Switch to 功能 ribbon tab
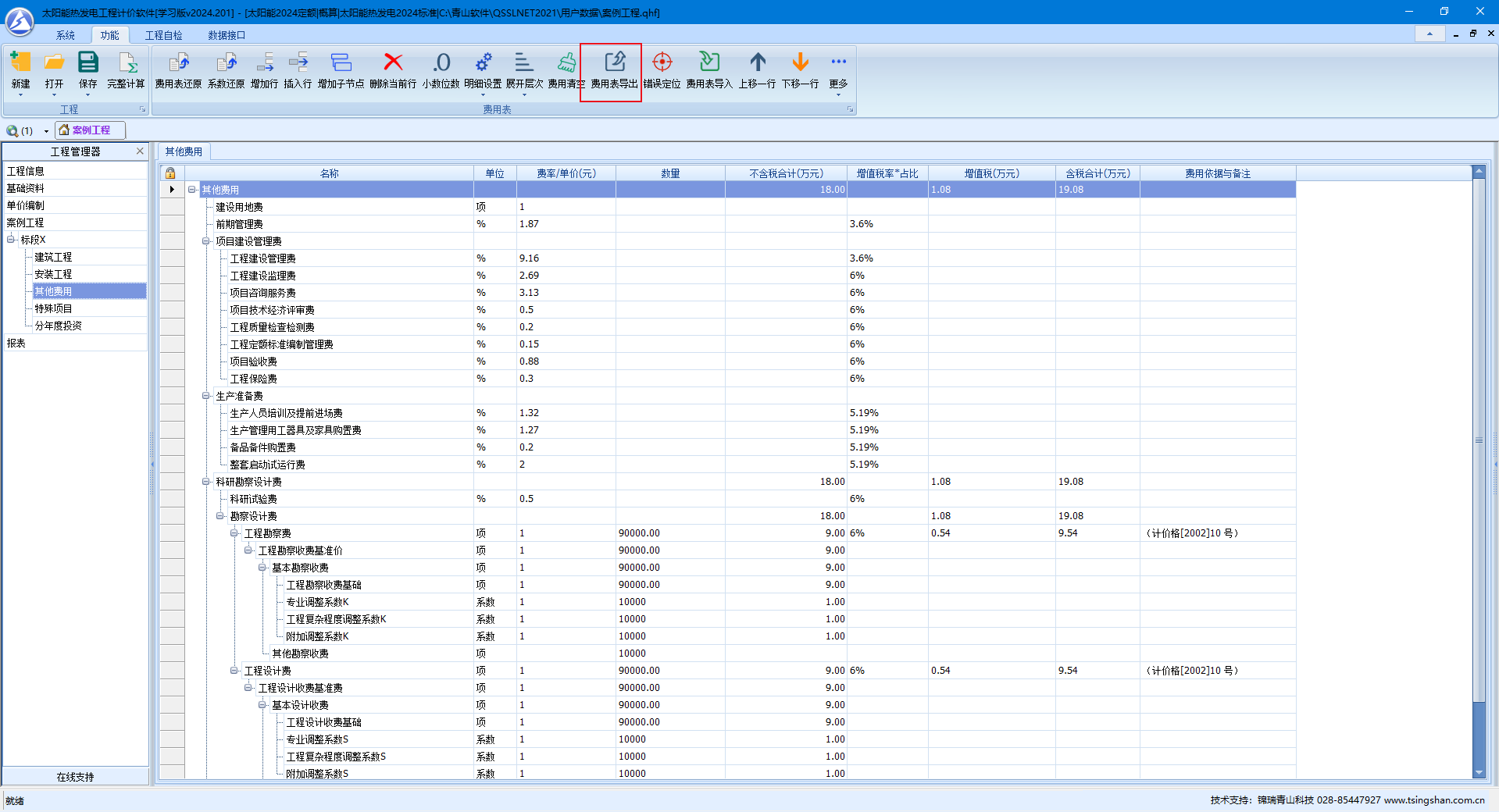The height and width of the screenshot is (812, 1499). 109,35
